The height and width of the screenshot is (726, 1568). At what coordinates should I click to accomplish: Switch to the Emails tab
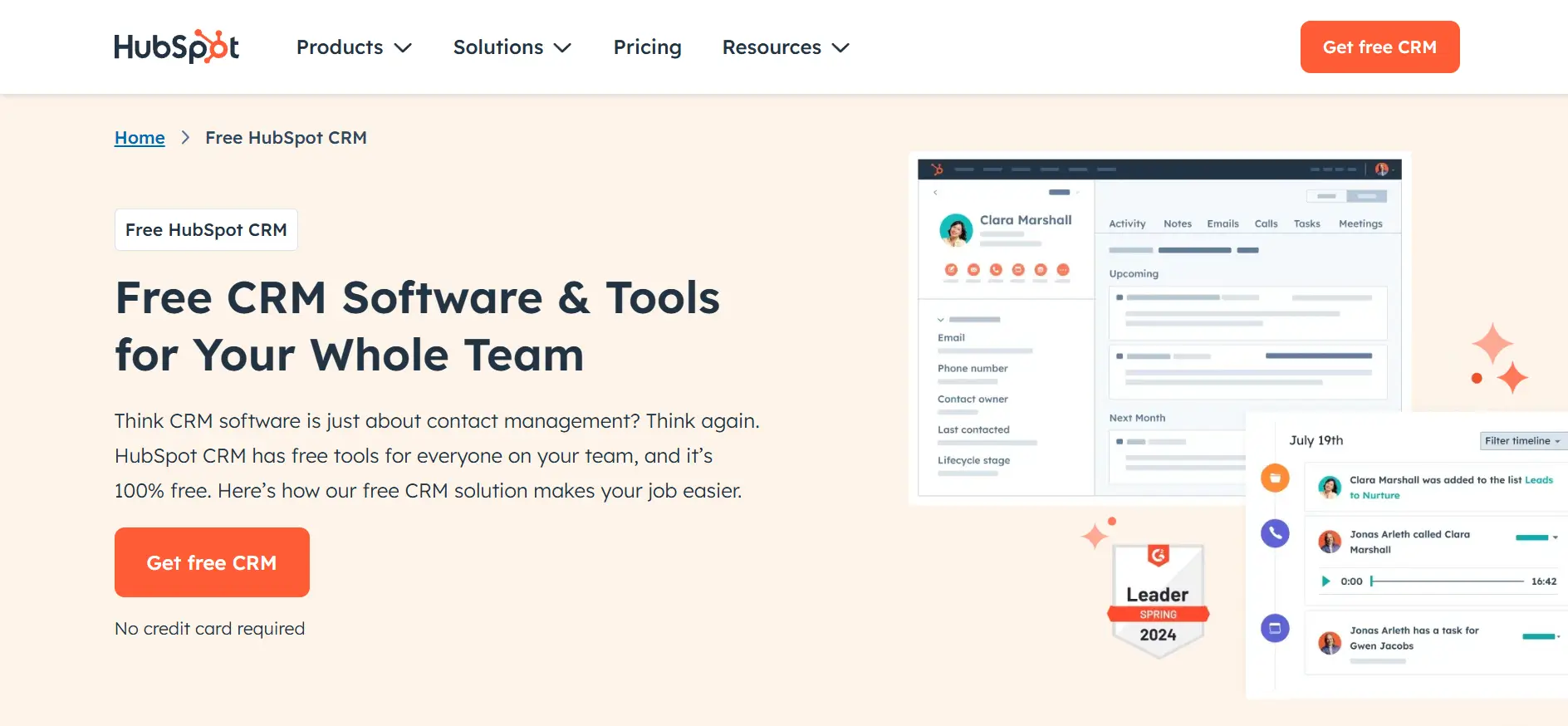[1223, 223]
